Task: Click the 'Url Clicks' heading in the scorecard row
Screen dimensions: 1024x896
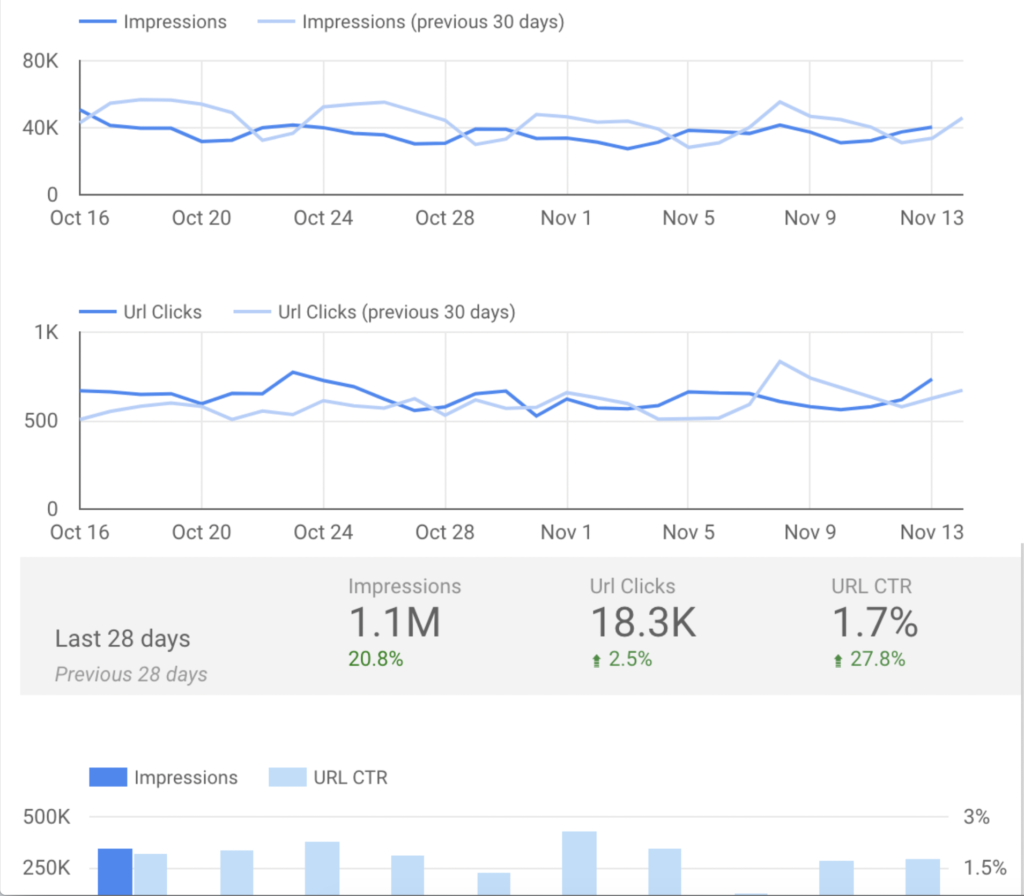Action: (632, 586)
